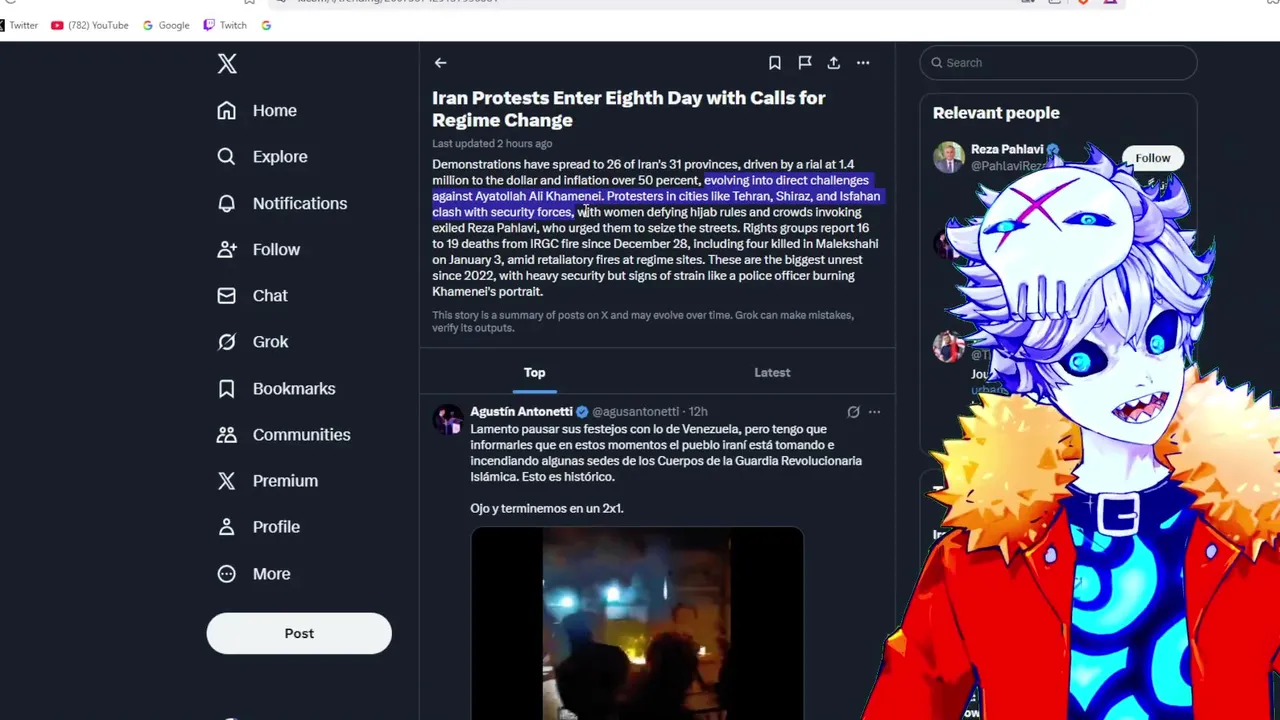The height and width of the screenshot is (720, 1280).
Task: Switch to the Latest tab
Action: pyautogui.click(x=772, y=373)
